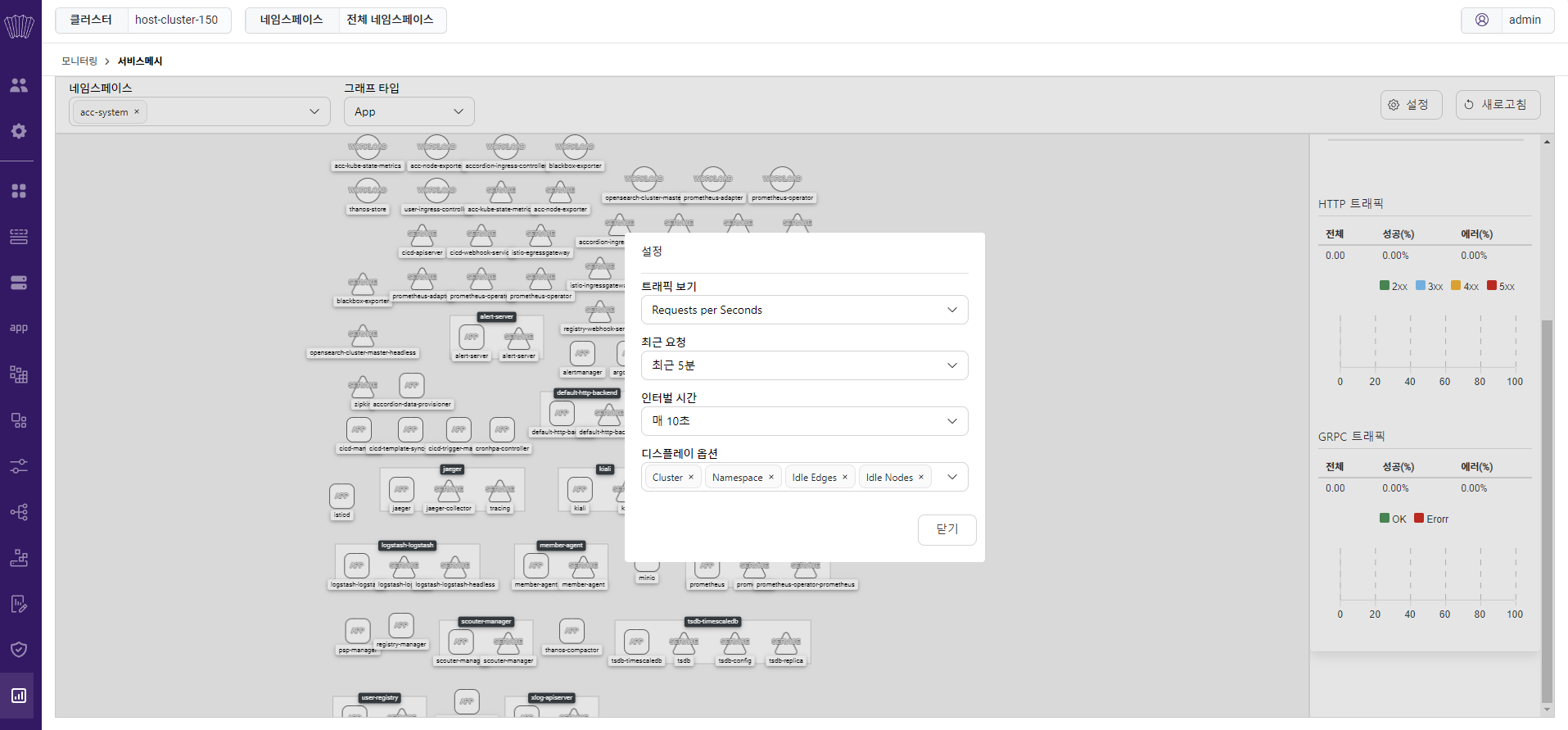Viewport: 1568px width, 730px height.
Task: Click the 설정 settings button
Action: coord(1411,105)
